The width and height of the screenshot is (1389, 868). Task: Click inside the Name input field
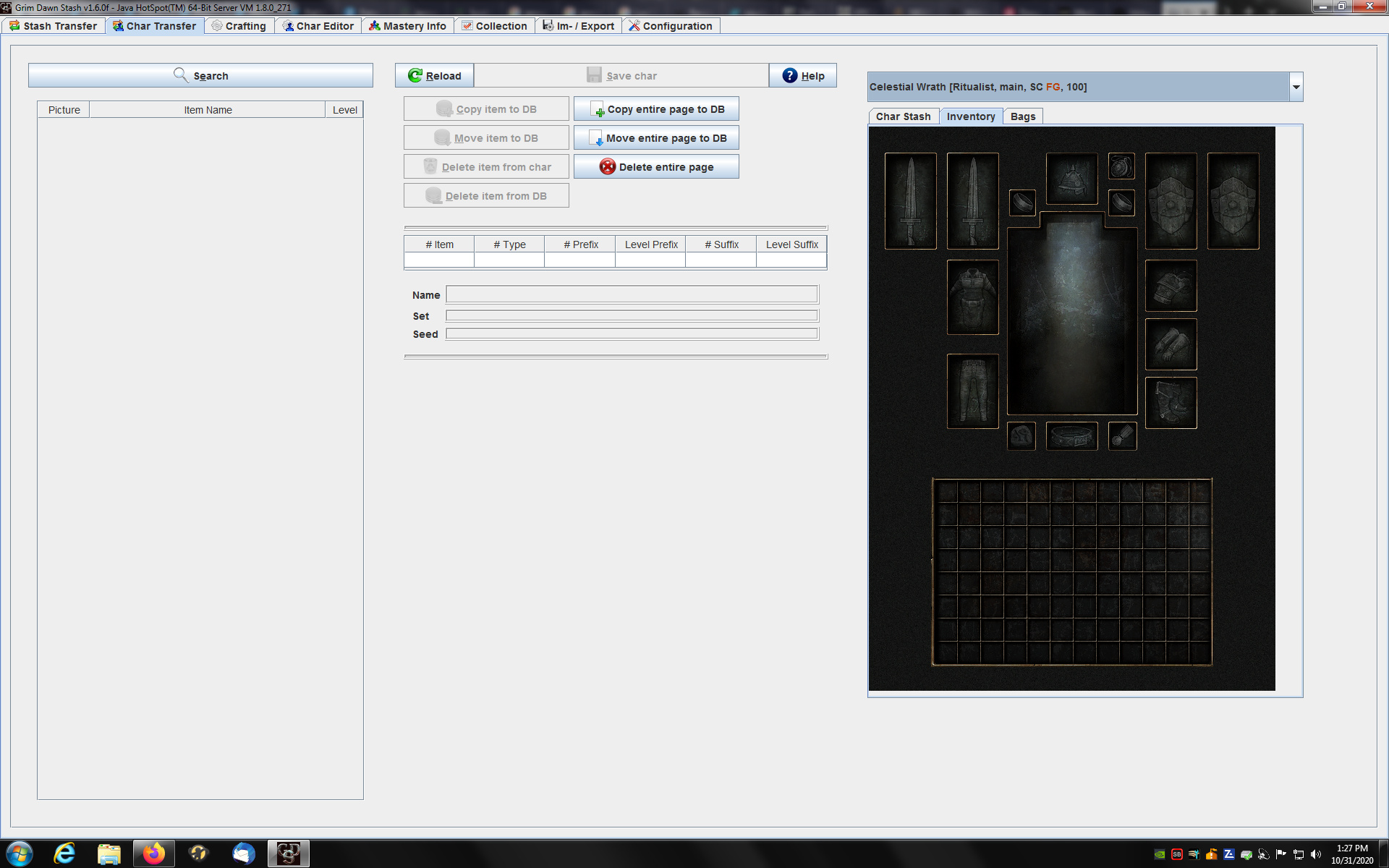coord(631,294)
